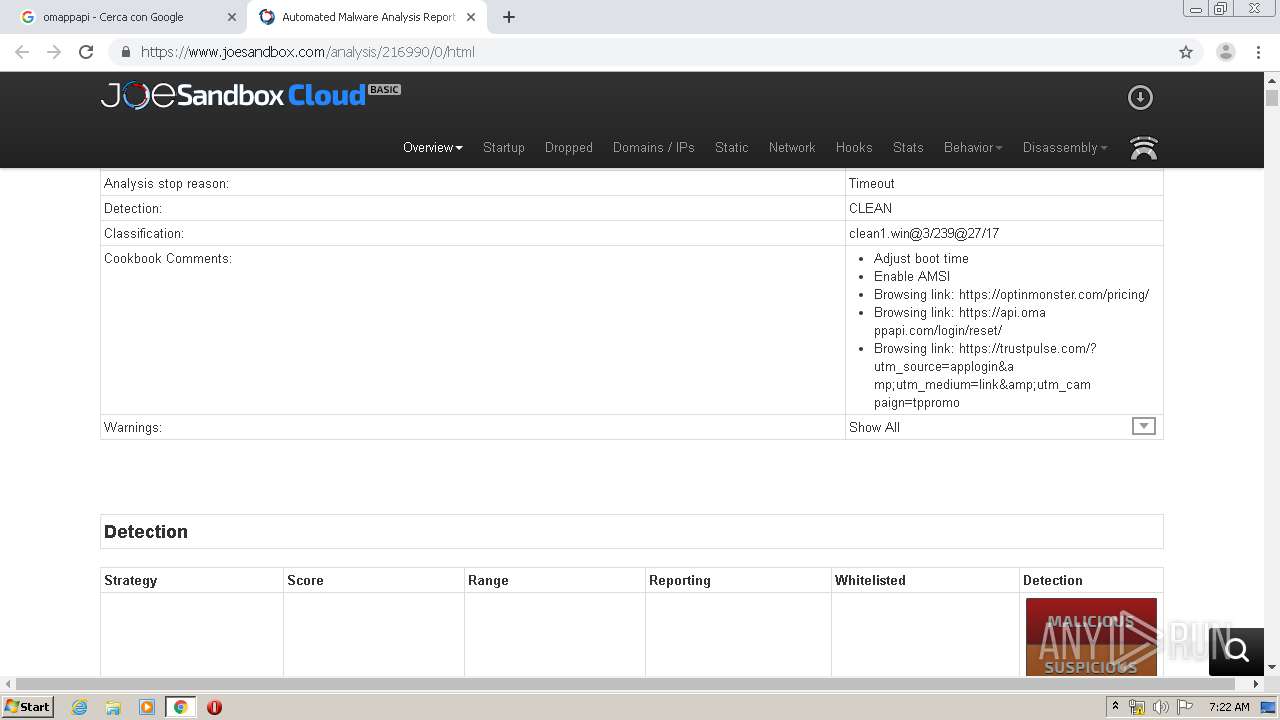The image size is (1280, 720).
Task: Reload the current page
Action: (x=86, y=52)
